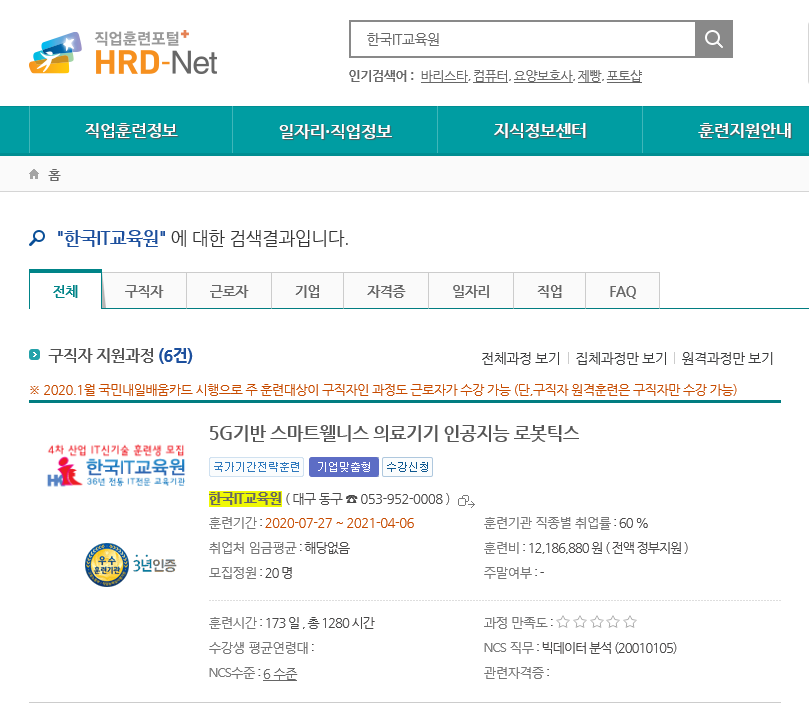Click the 홈 breadcrumb text
This screenshot has height=711, width=809.
[x=54, y=175]
